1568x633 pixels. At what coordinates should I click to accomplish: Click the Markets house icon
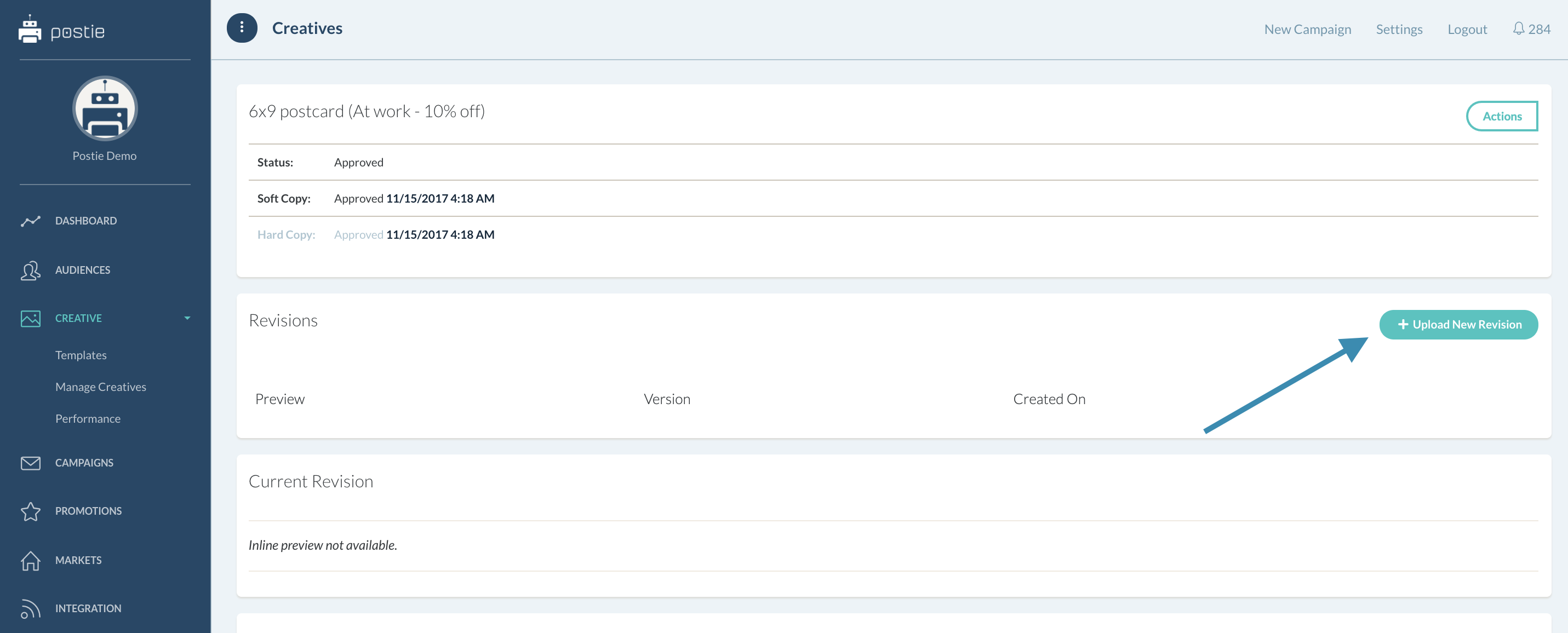tap(31, 561)
